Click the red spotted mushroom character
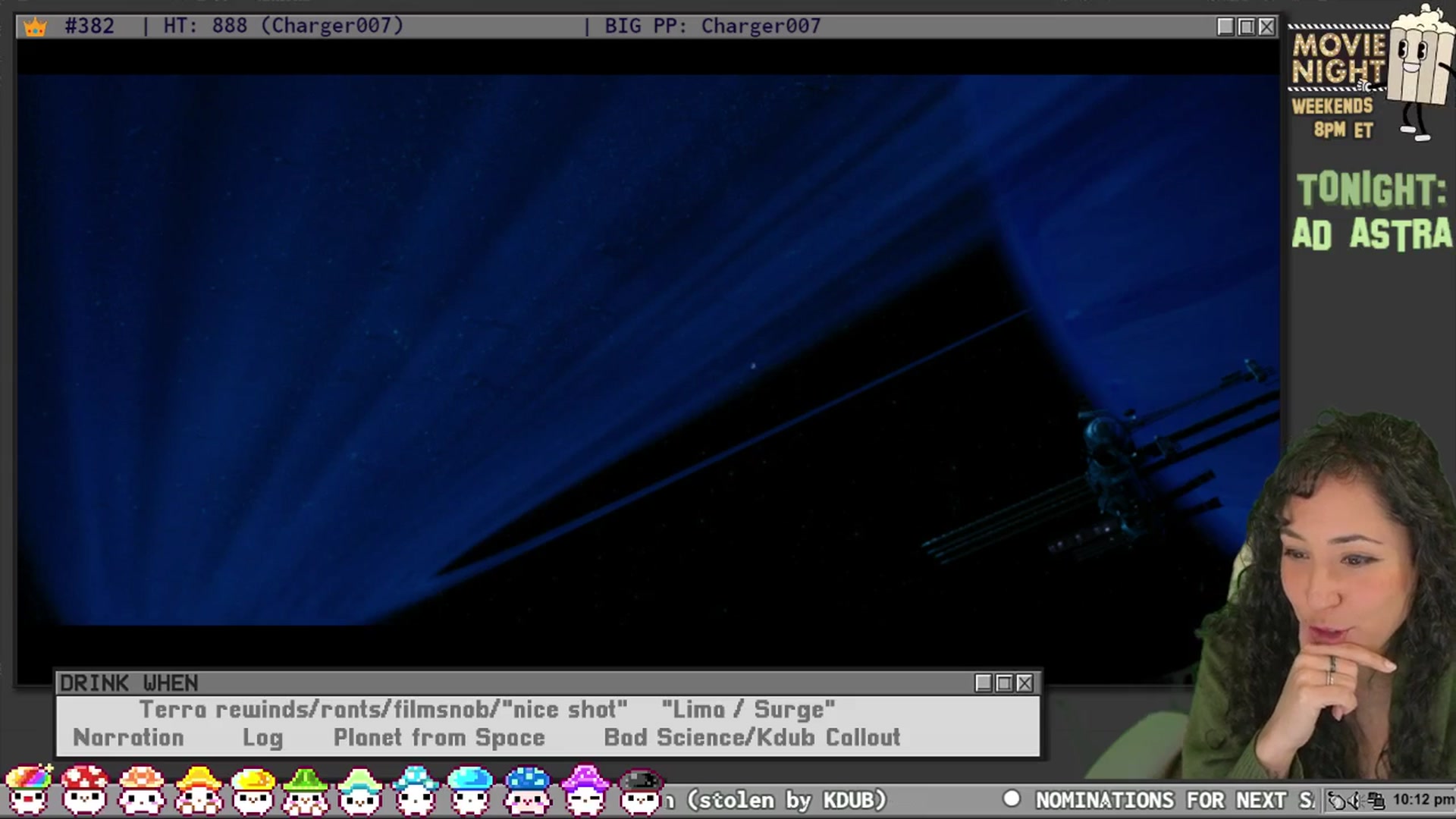Viewport: 1456px width, 819px height. tap(85, 790)
